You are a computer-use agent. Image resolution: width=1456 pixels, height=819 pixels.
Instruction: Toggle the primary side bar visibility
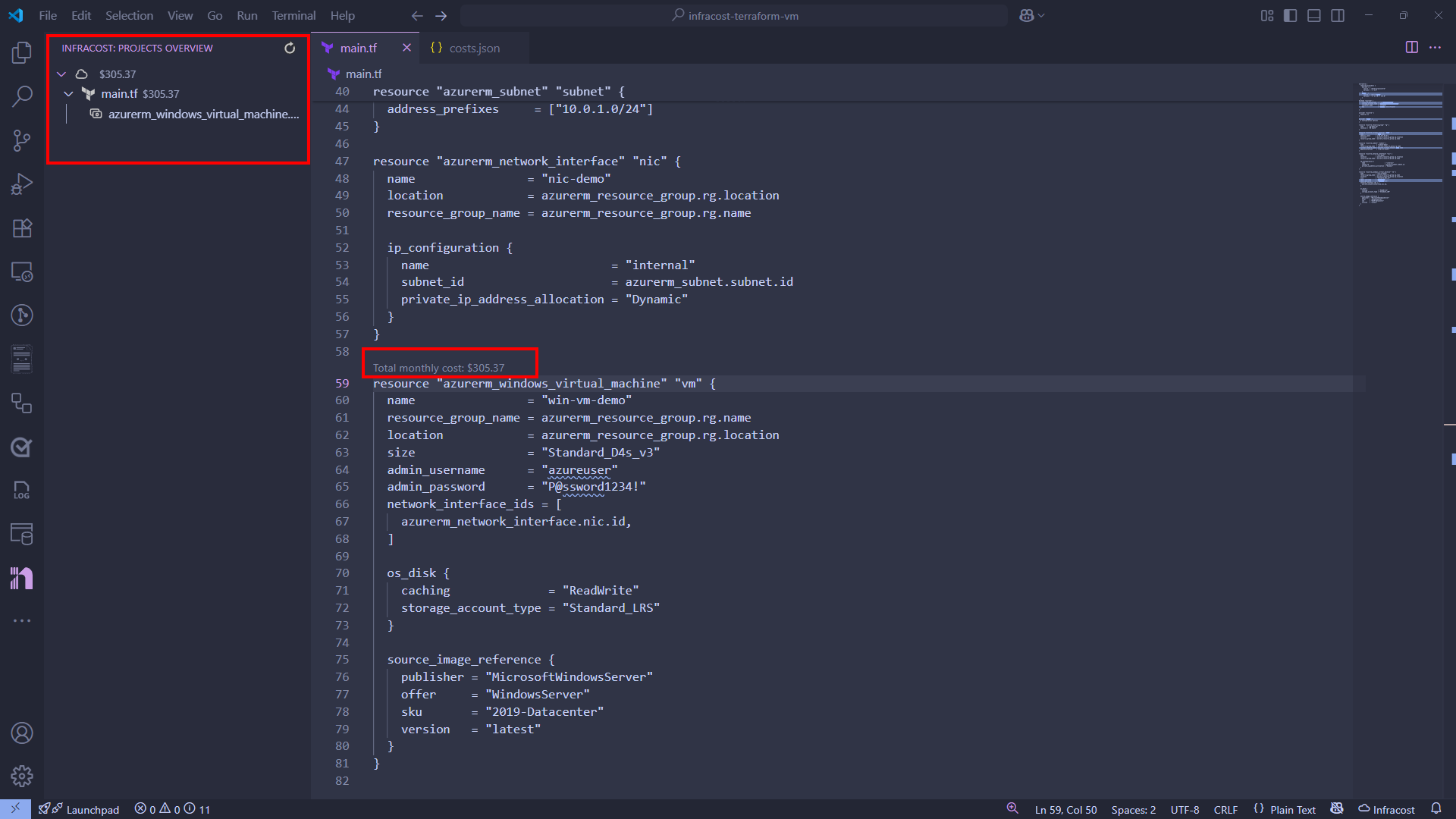(x=1290, y=16)
